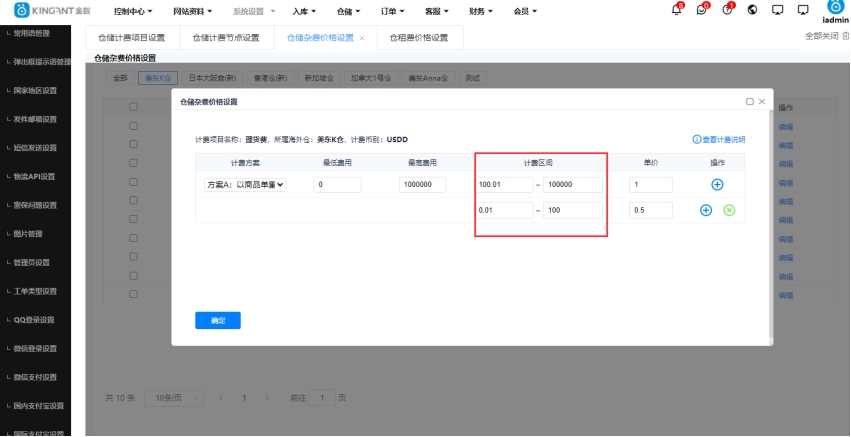The image size is (851, 437).
Task: Click the 确定 confirm button
Action: point(218,320)
